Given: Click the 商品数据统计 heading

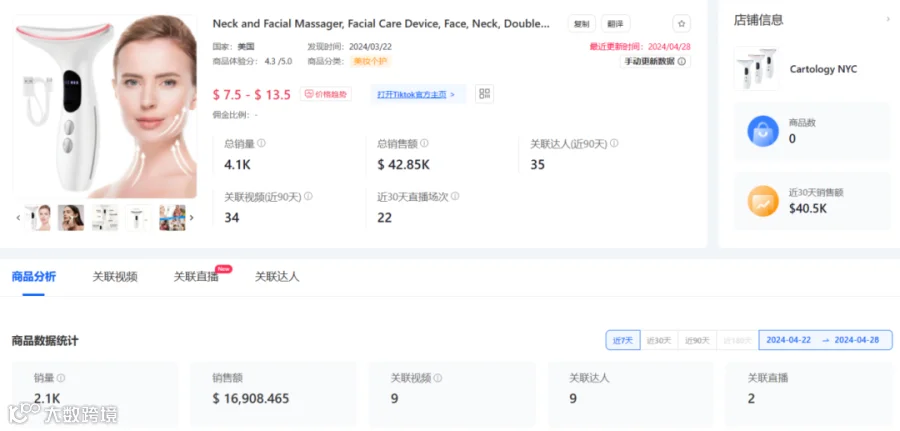Looking at the screenshot, I should coord(45,341).
